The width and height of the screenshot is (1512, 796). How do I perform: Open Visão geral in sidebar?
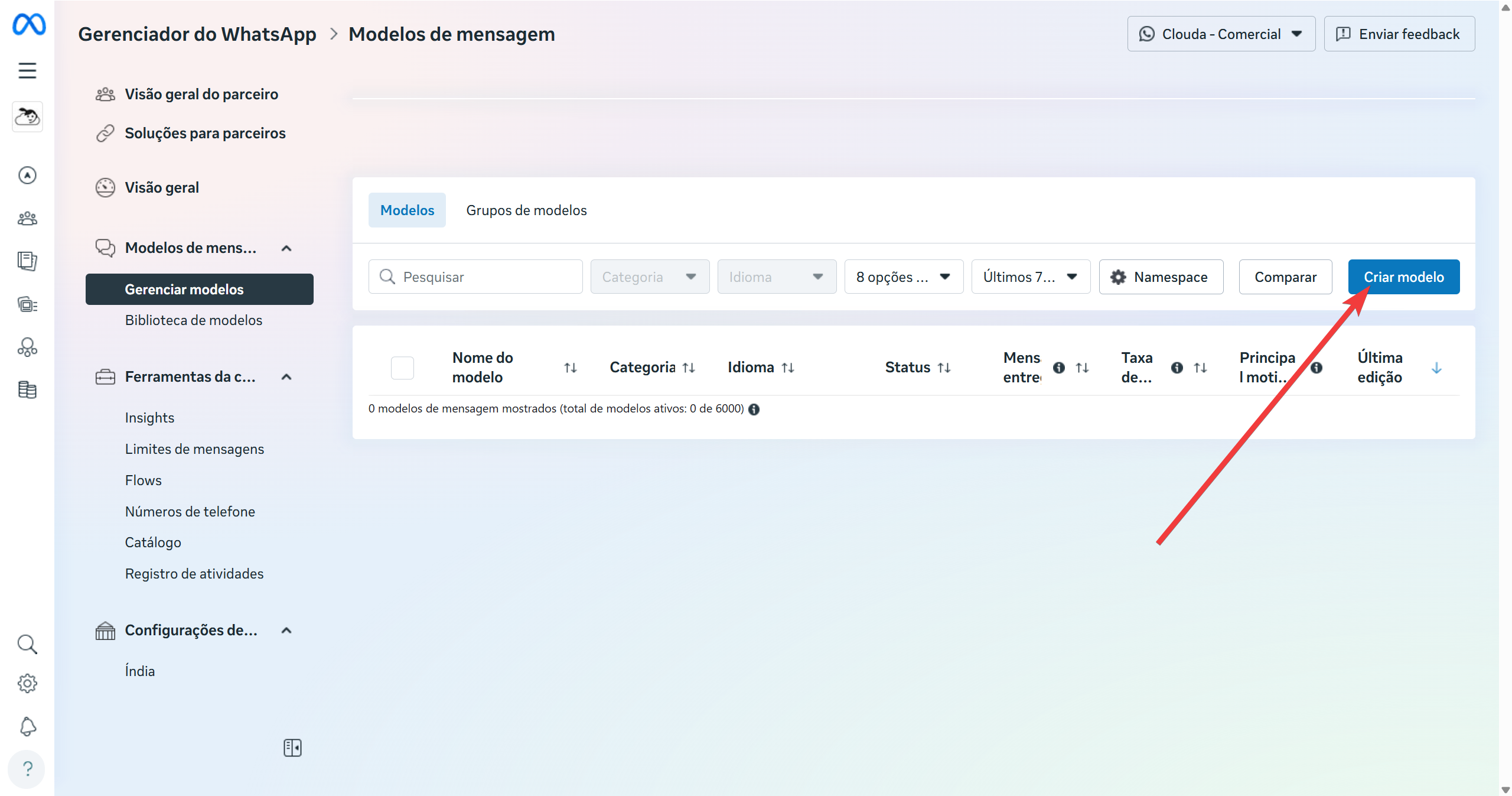click(x=162, y=187)
